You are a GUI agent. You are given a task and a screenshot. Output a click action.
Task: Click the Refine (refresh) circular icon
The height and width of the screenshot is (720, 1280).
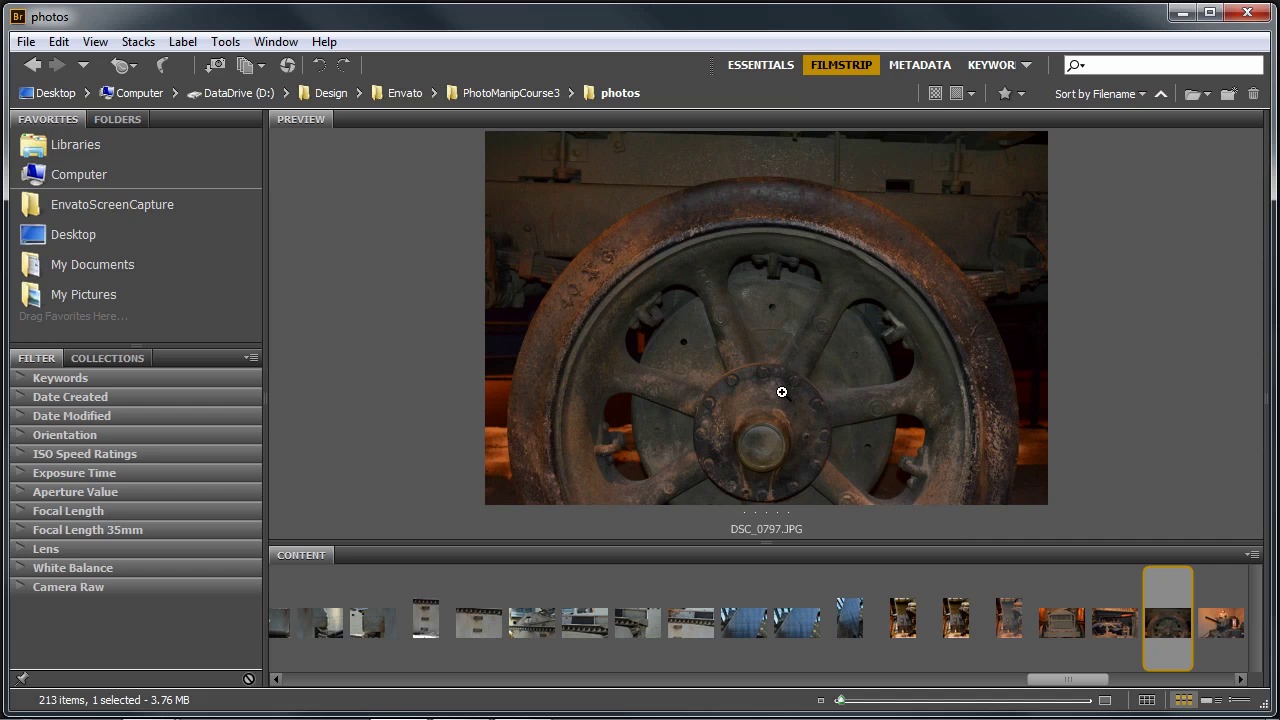pos(287,65)
